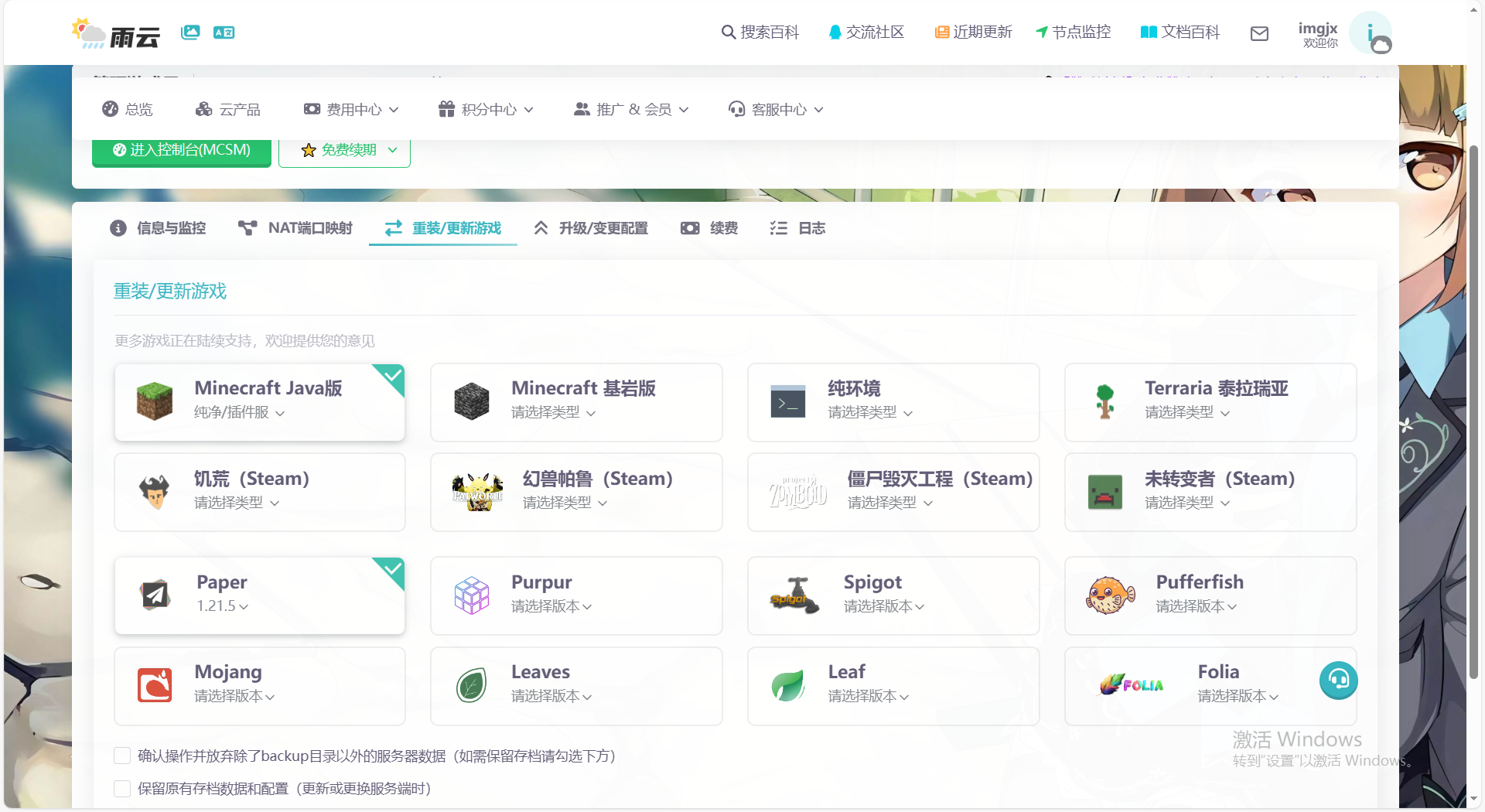1485x812 pixels.
Task: Open the 纯净/插件服 type dropdown
Action: coord(240,412)
